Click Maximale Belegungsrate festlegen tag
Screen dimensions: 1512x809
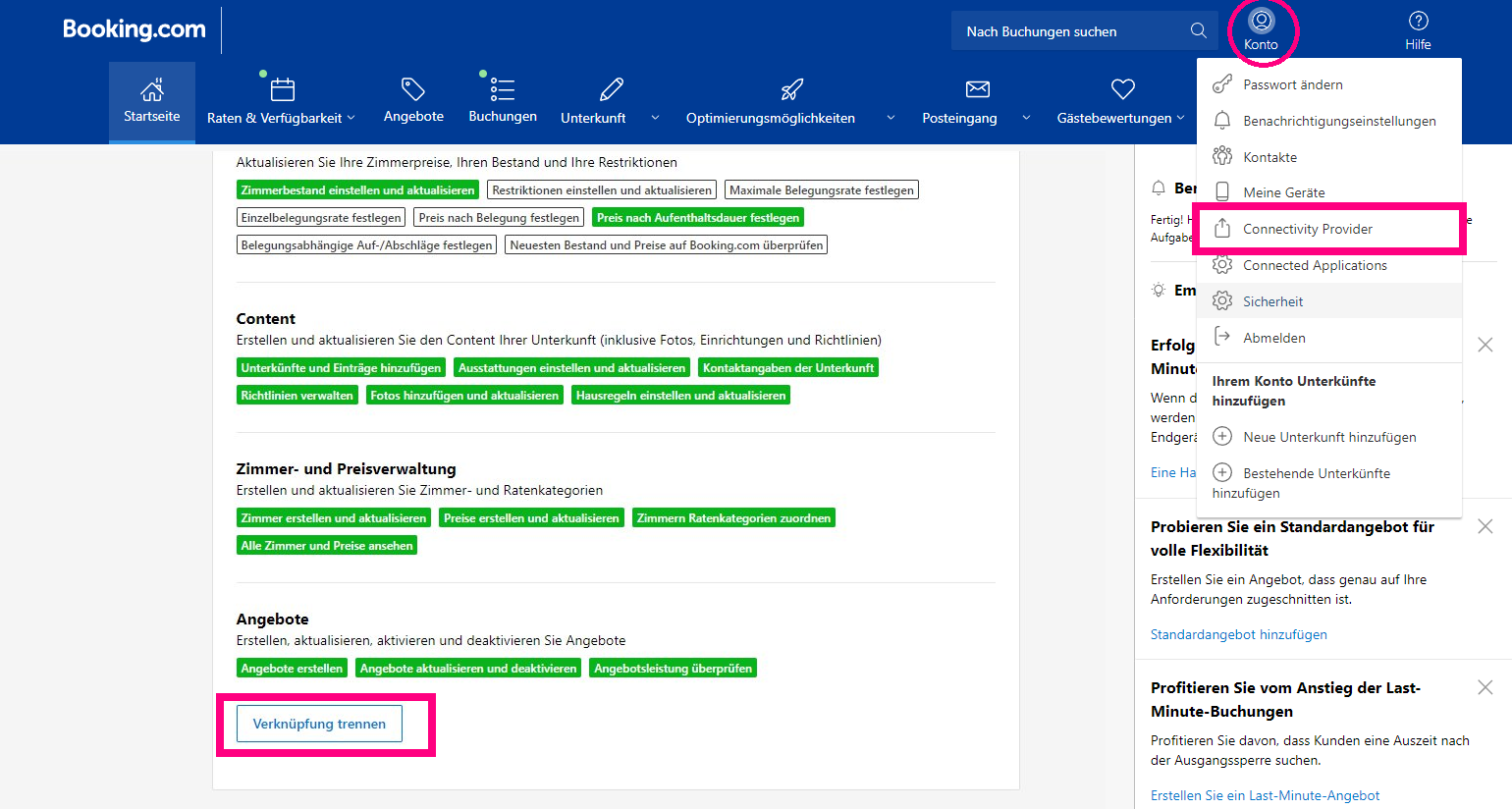point(822,190)
